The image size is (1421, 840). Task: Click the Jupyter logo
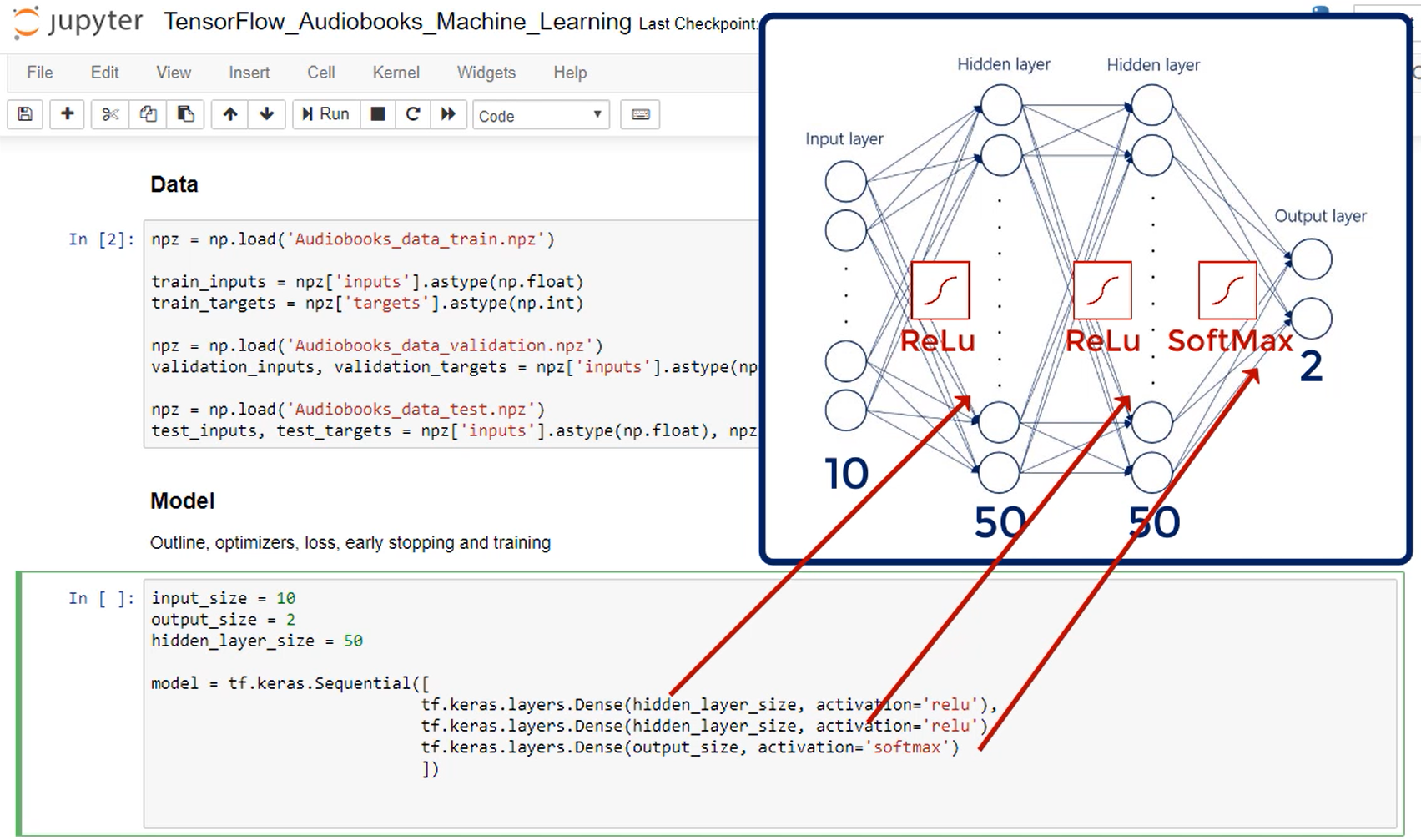click(x=78, y=22)
